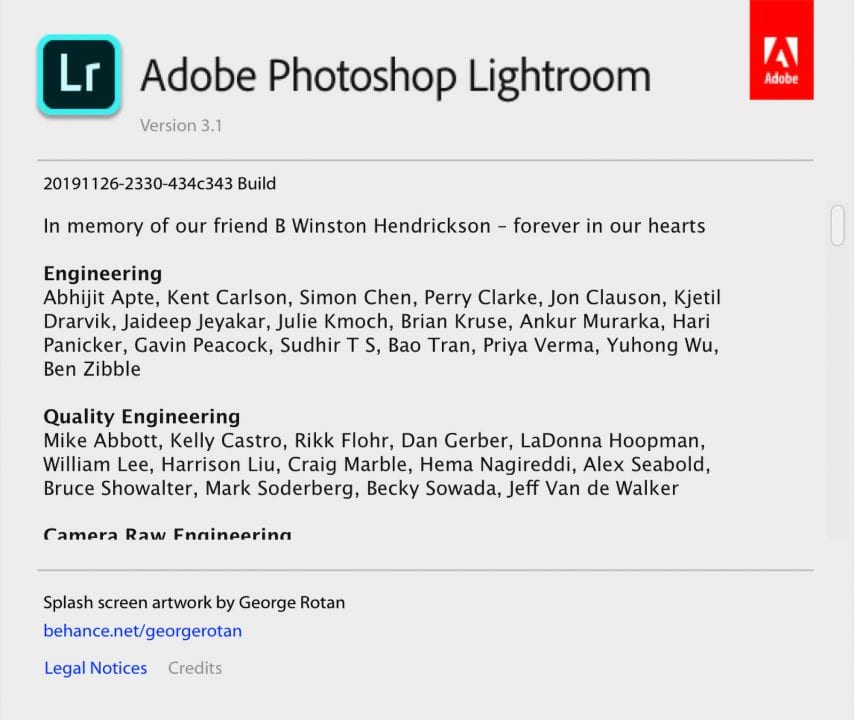854x720 pixels.
Task: Click the Lightroom Lr app icon
Action: coord(79,76)
